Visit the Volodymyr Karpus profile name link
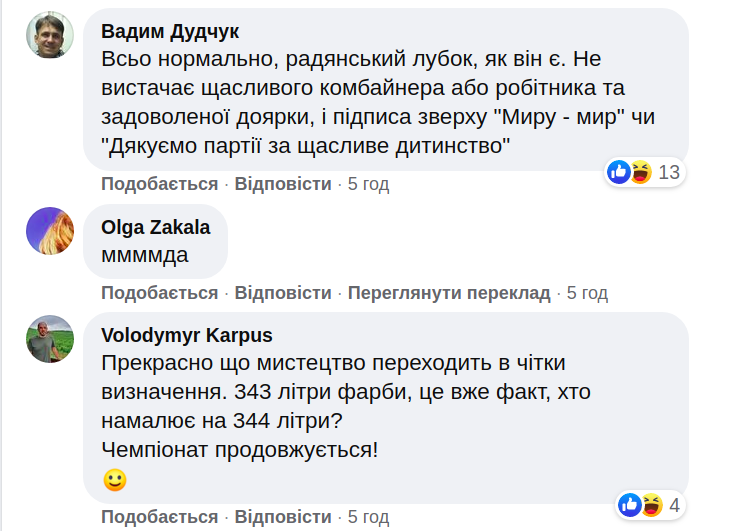747x531 pixels. point(186,334)
